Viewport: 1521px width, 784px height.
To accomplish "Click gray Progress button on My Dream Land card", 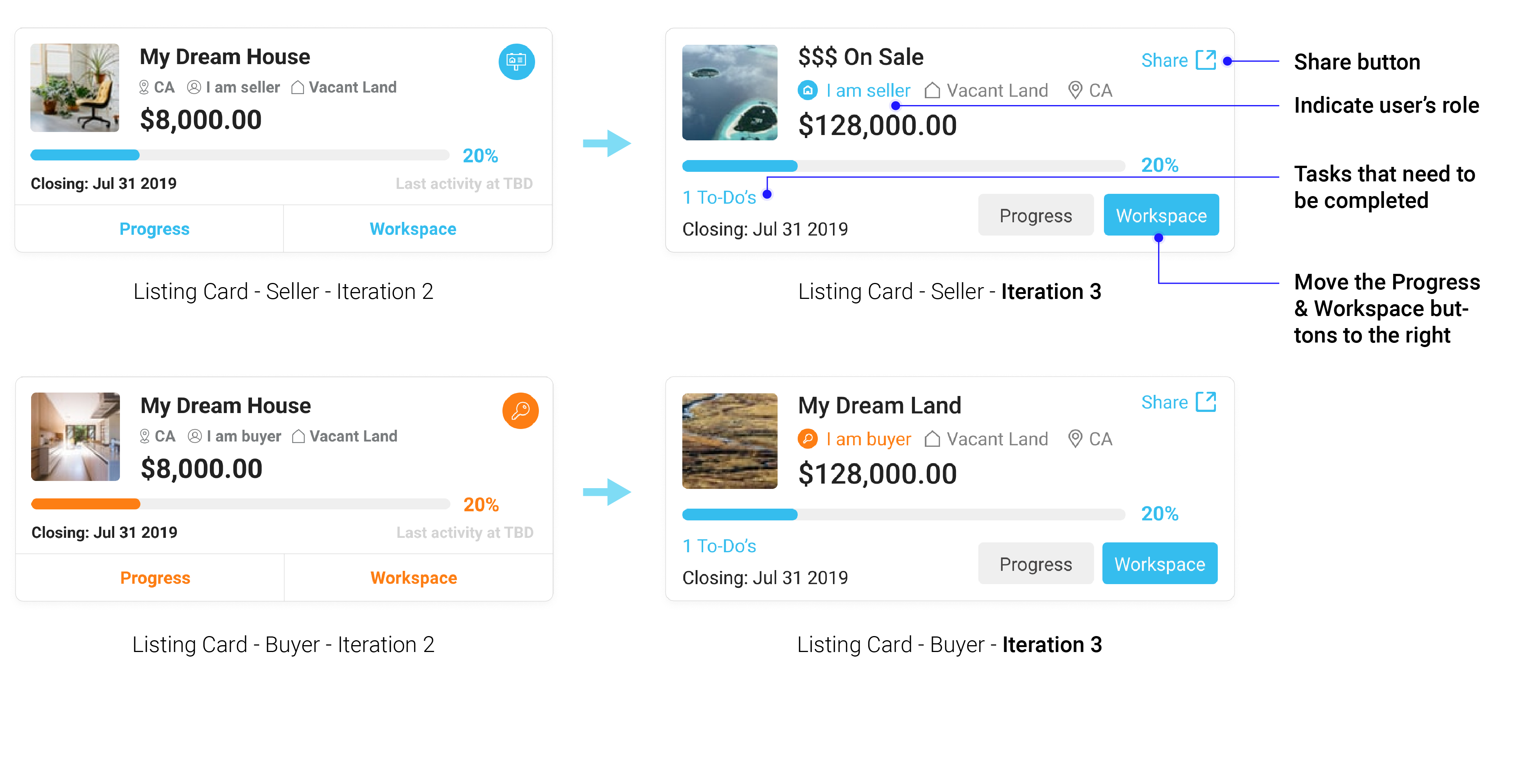I will [x=1036, y=564].
